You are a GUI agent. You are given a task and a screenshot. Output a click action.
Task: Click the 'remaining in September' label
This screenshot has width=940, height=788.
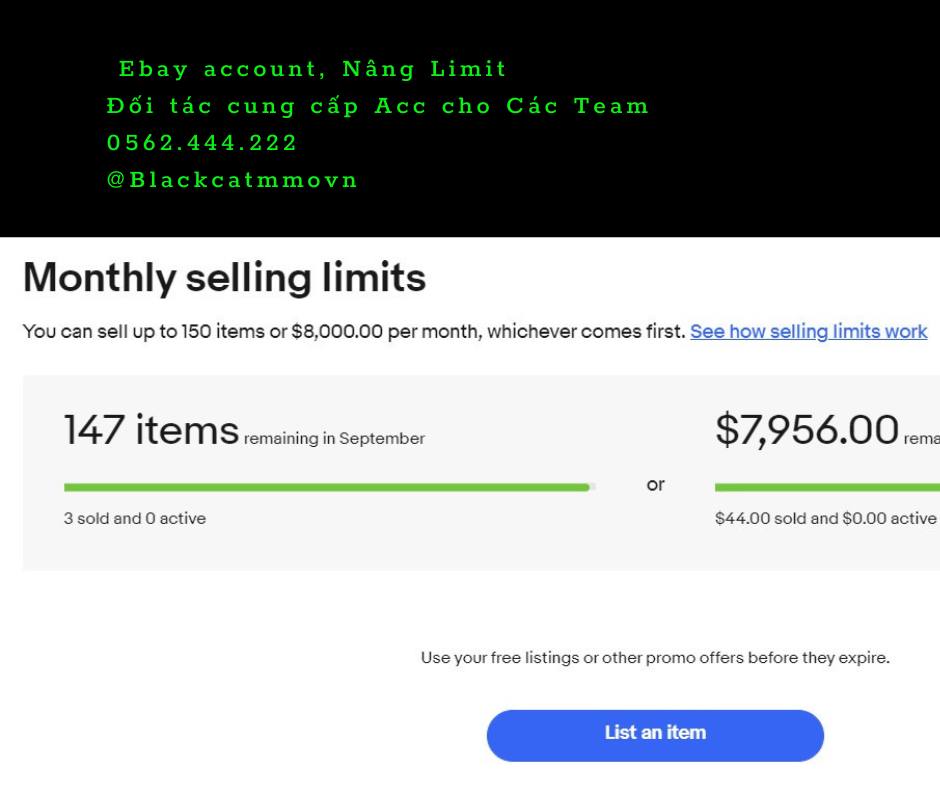click(334, 439)
